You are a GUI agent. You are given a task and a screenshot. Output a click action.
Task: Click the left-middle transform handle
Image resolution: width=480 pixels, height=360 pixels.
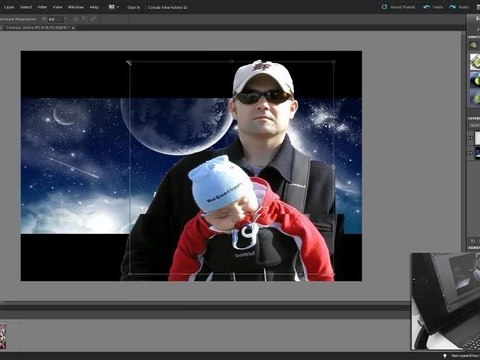pos(129,168)
